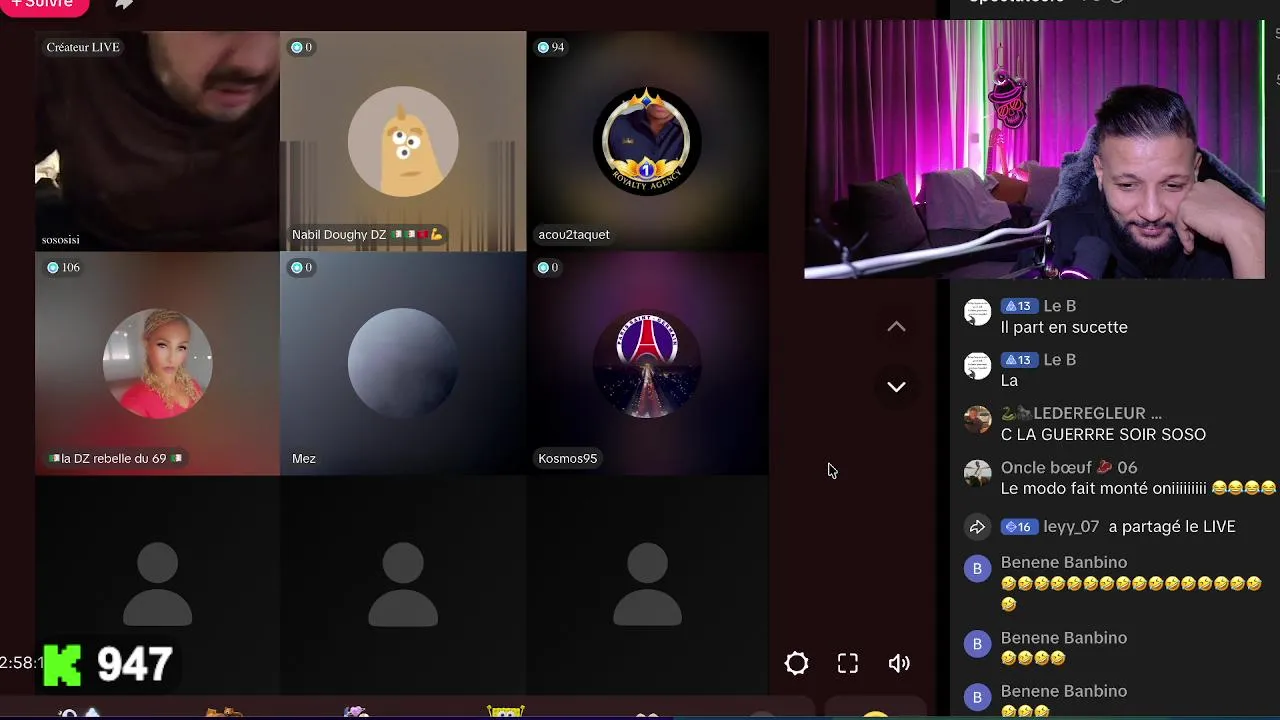Expand chat with the down chevron
Screen dimensions: 1280x720
tap(896, 387)
